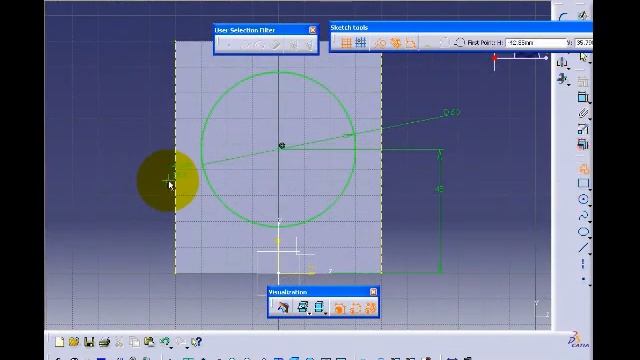The height and width of the screenshot is (360, 640).
Task: Toggle Construction/Standard Element mode
Action: tap(380, 42)
